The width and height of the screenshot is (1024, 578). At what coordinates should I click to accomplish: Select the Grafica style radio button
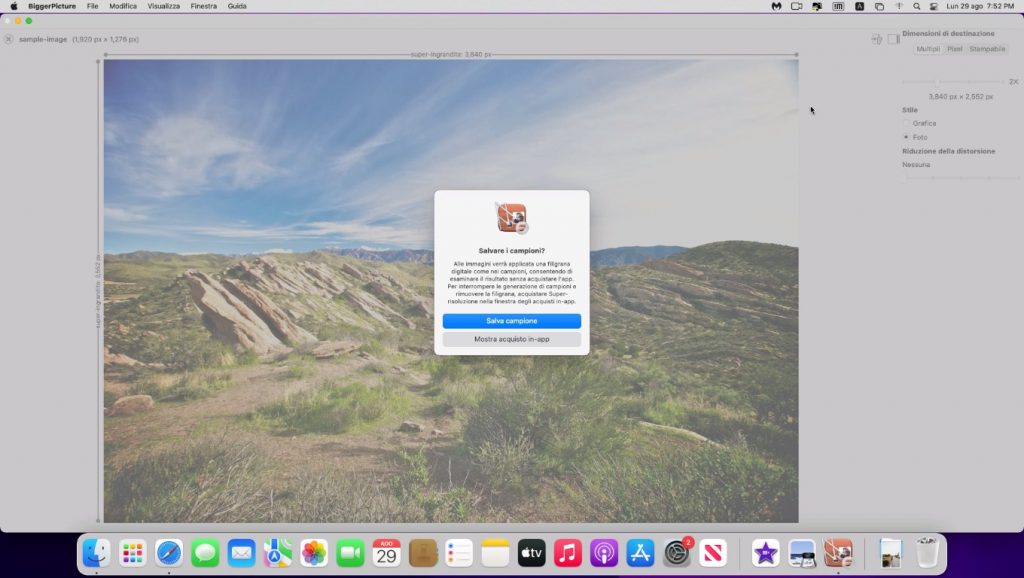click(906, 123)
